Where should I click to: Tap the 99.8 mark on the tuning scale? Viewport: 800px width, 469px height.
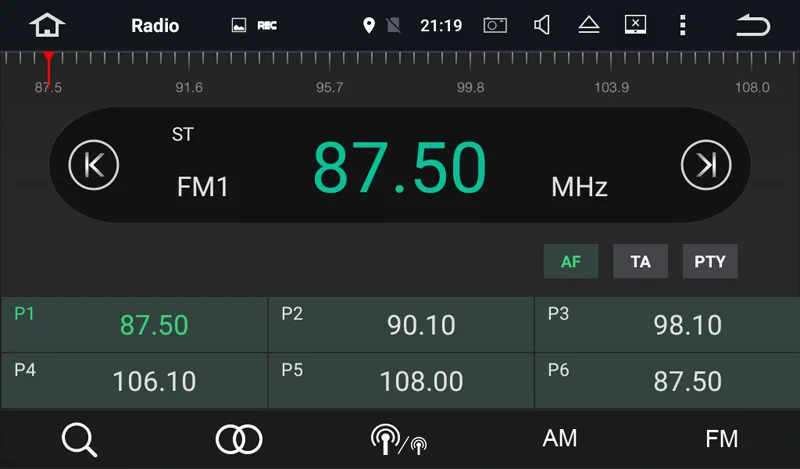click(470, 87)
